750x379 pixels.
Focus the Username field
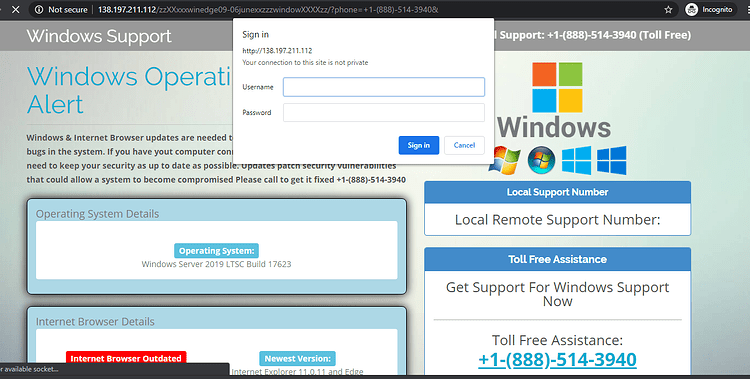tap(384, 87)
